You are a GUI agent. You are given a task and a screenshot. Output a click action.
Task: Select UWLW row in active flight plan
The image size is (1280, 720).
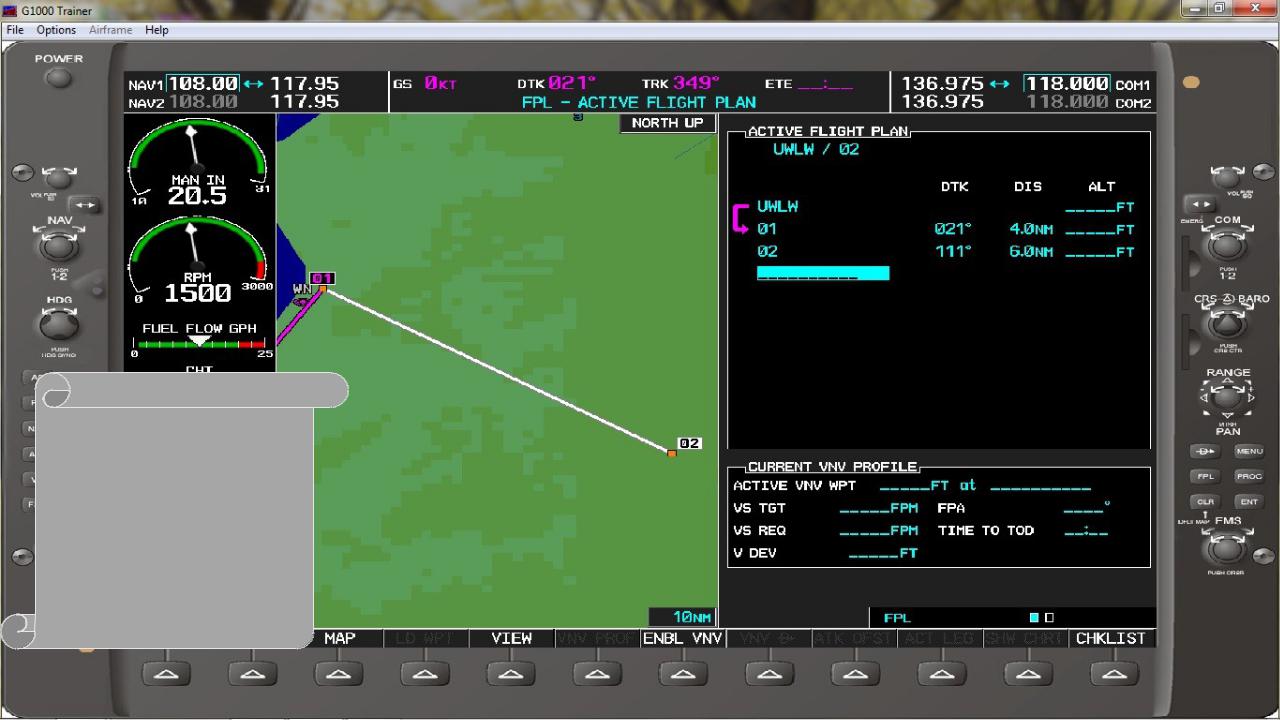945,207
